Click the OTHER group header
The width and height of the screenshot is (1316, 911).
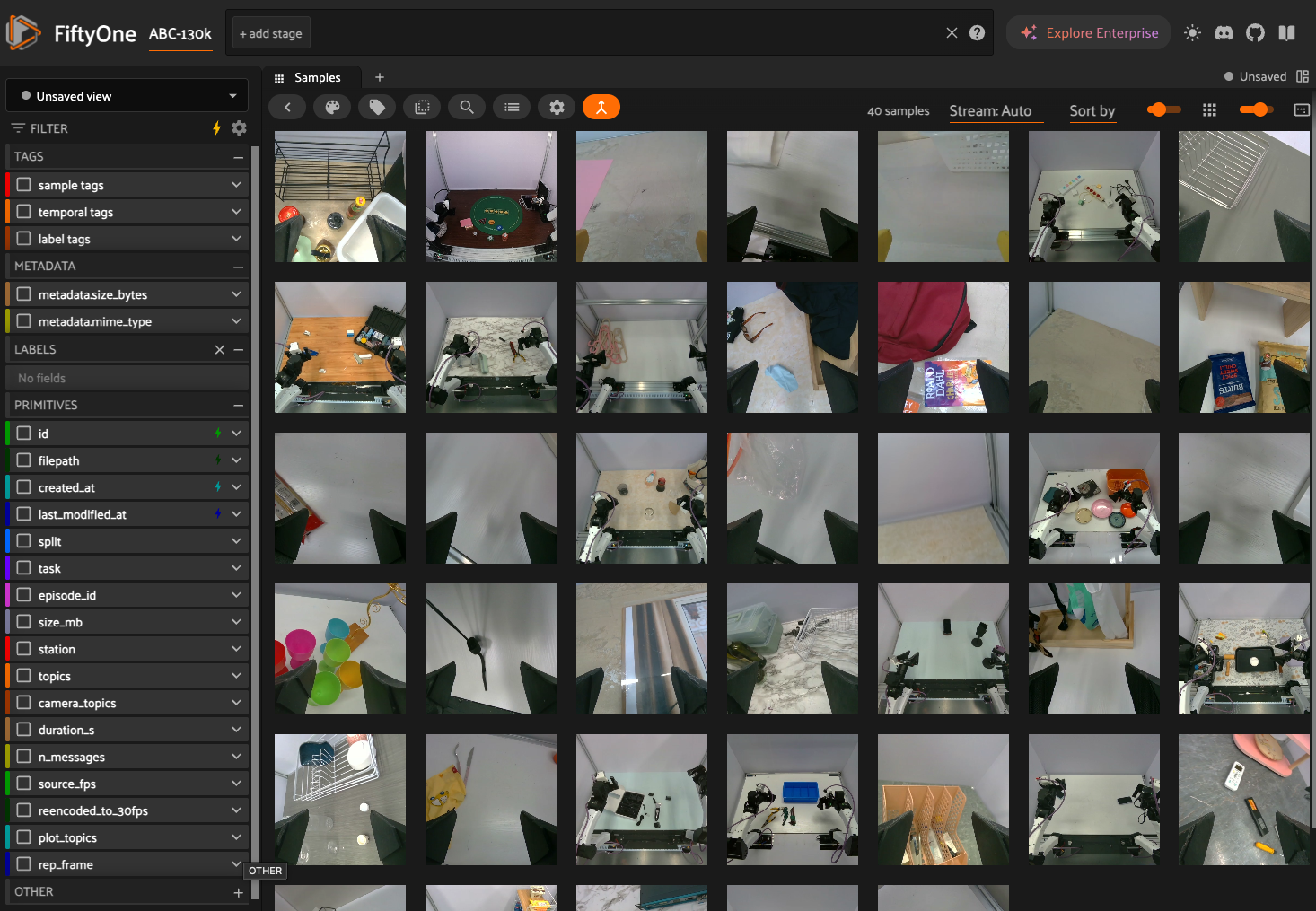pos(127,892)
